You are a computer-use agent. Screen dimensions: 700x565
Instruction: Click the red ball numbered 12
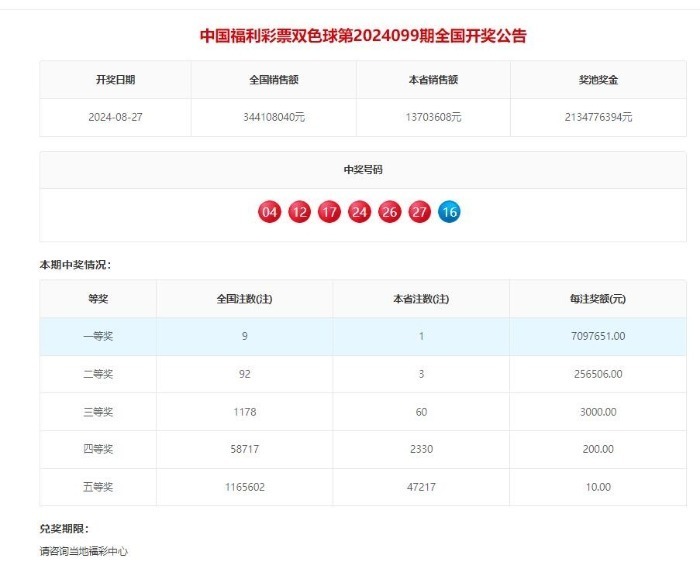click(x=299, y=212)
